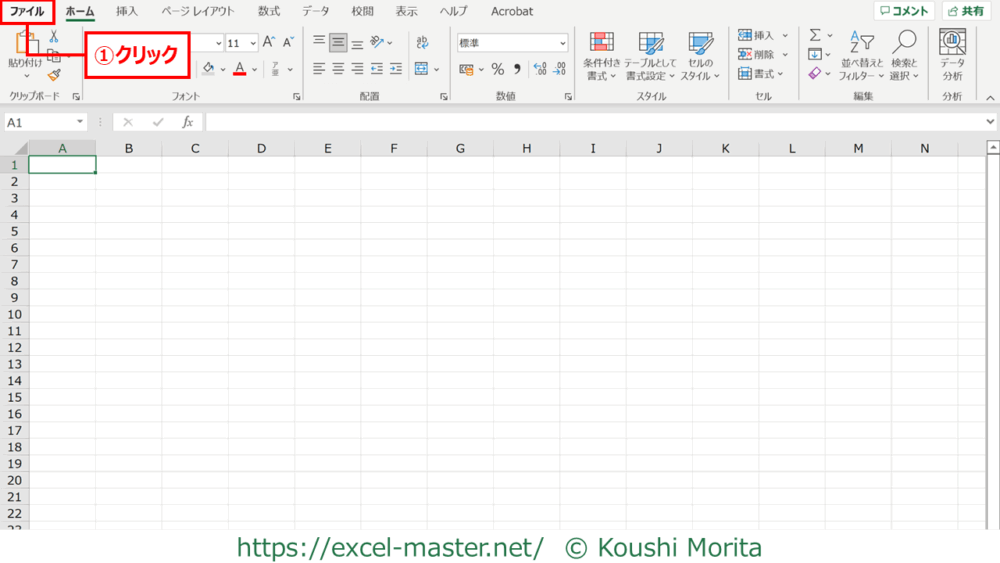Click the Insert Function fx icon
This screenshot has height=563, width=1000.
187,122
